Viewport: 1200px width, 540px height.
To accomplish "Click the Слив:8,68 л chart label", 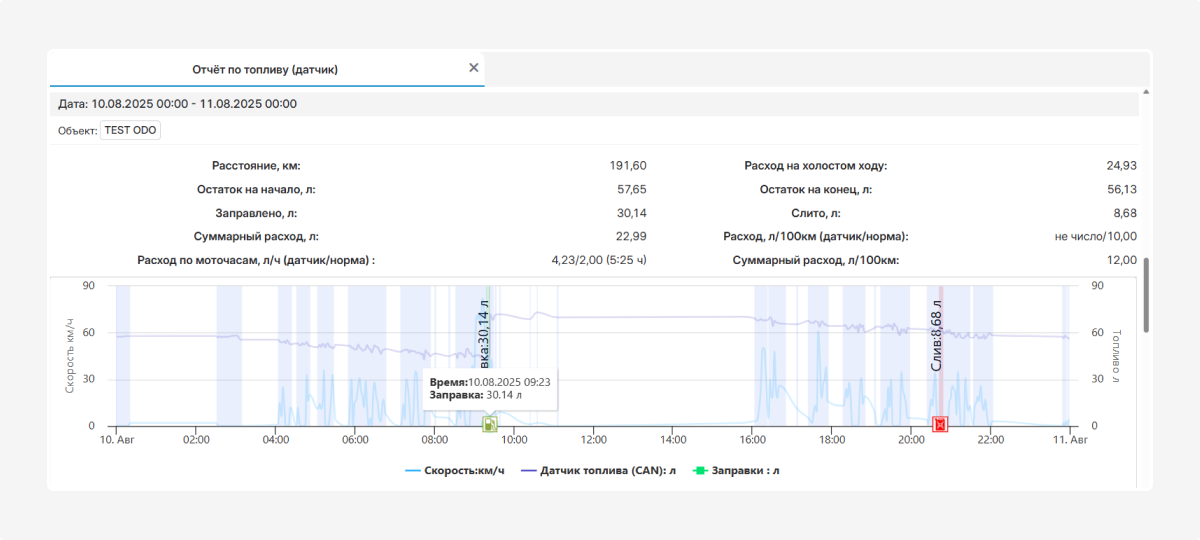I will [937, 336].
